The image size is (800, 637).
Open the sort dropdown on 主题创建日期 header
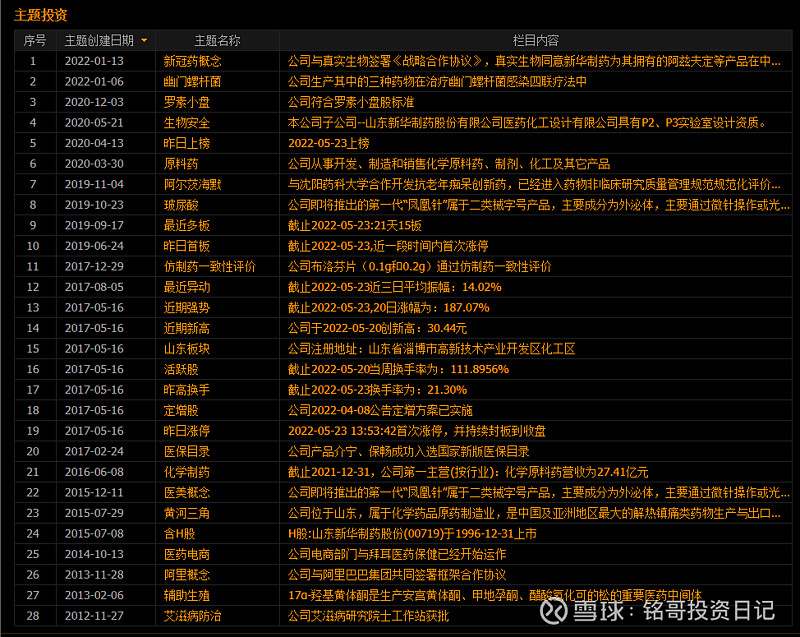143,40
